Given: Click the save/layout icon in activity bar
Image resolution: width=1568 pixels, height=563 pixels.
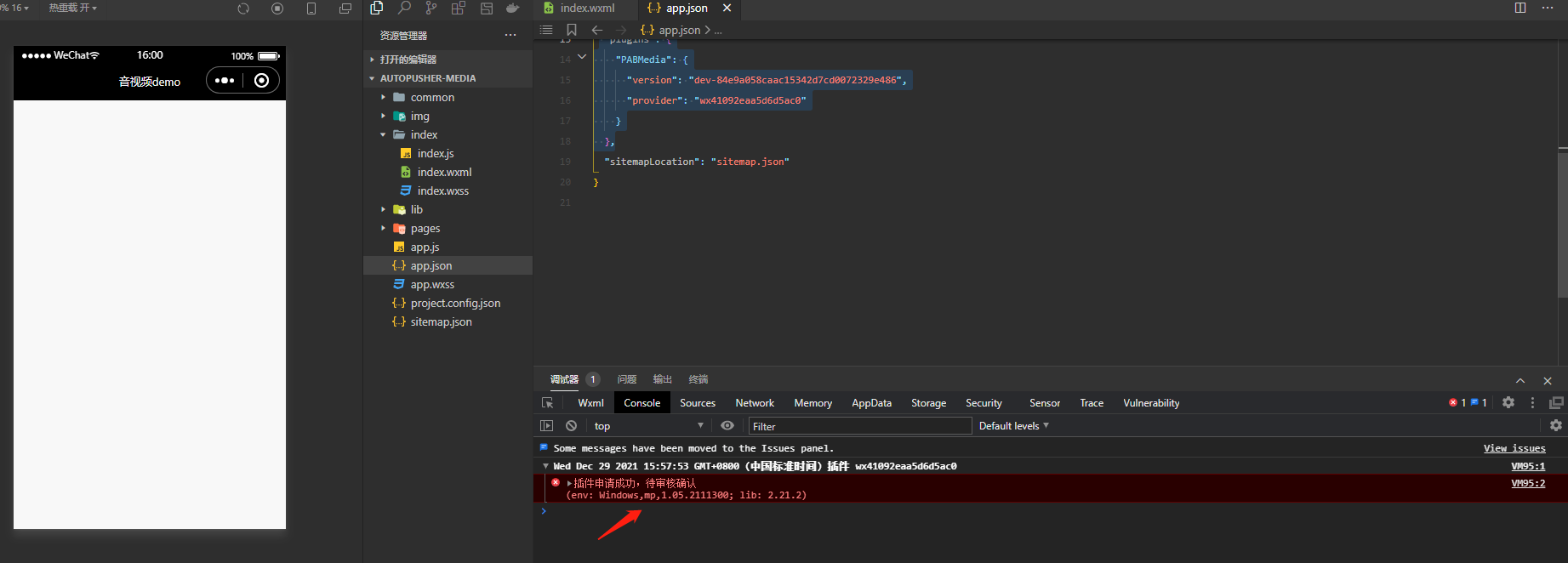Looking at the screenshot, I should click(487, 8).
